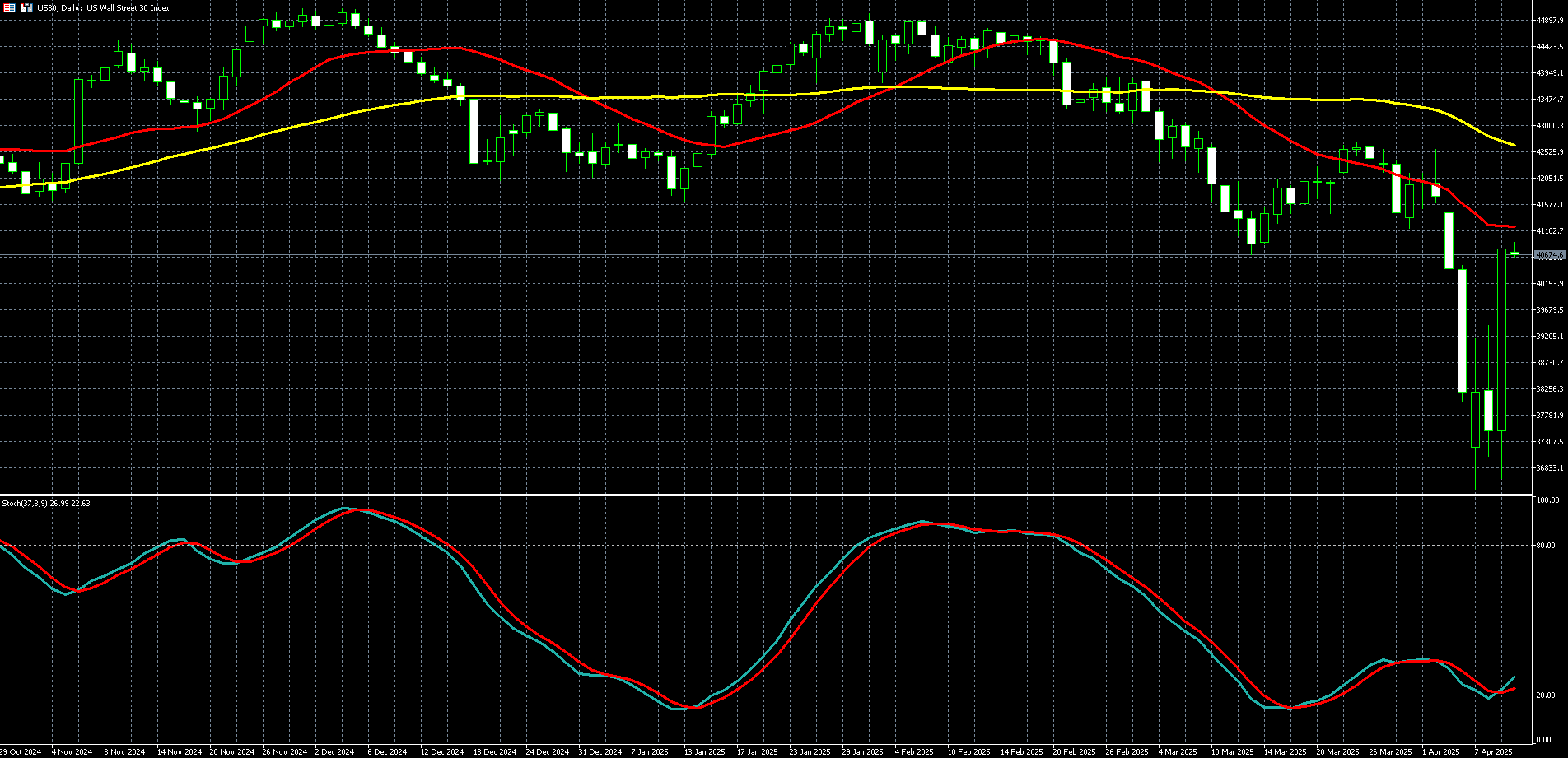Click the 20.00 stochastic level label
1568x758 pixels.
click(1546, 695)
